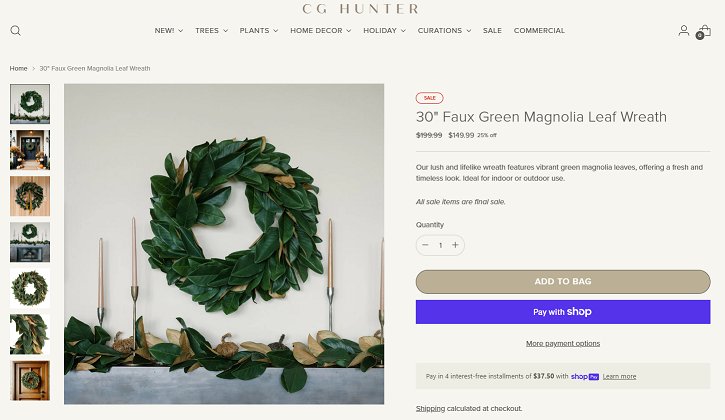
Task: Click the Shop Pay Learn more link
Action: (x=619, y=377)
